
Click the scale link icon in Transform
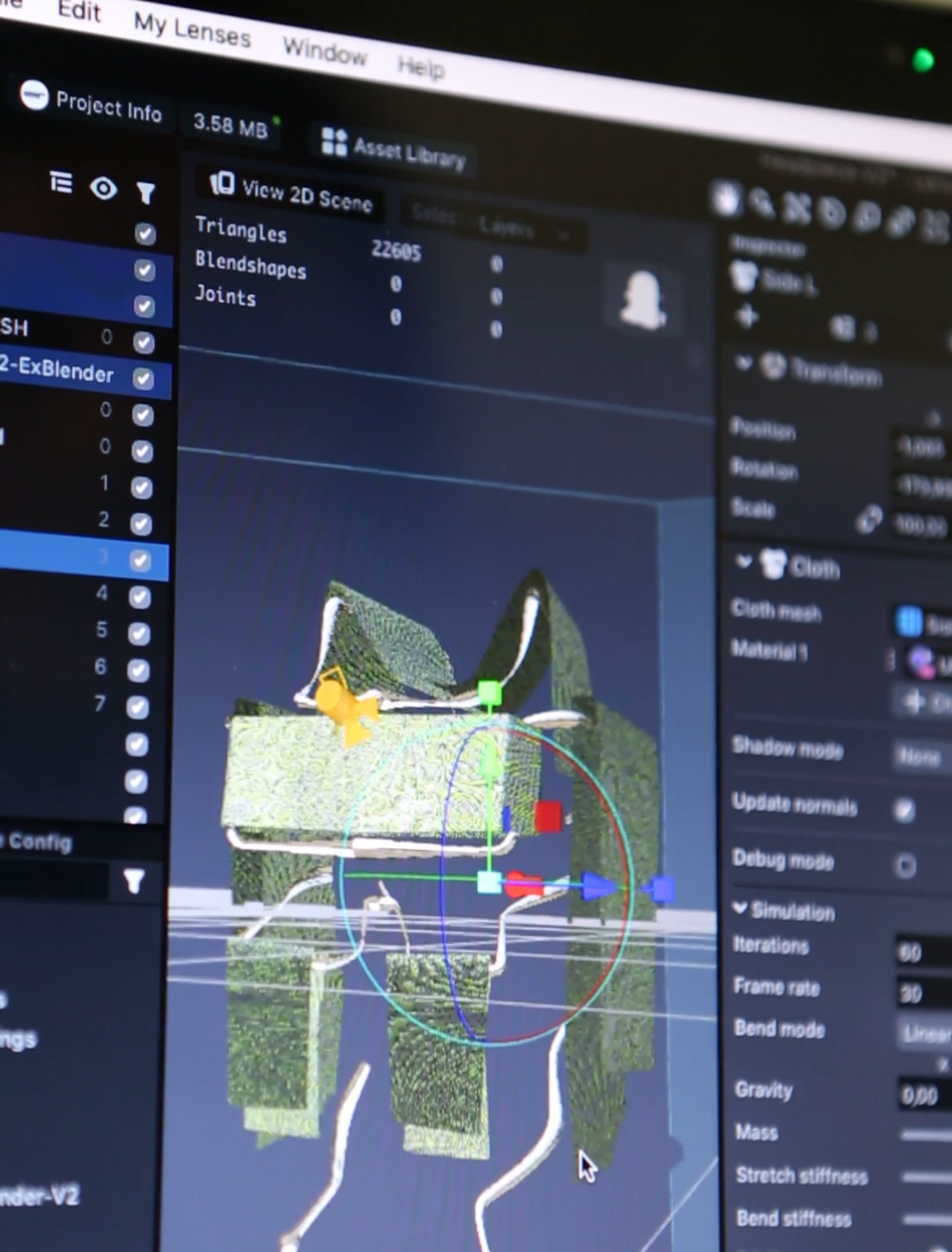pos(869,520)
